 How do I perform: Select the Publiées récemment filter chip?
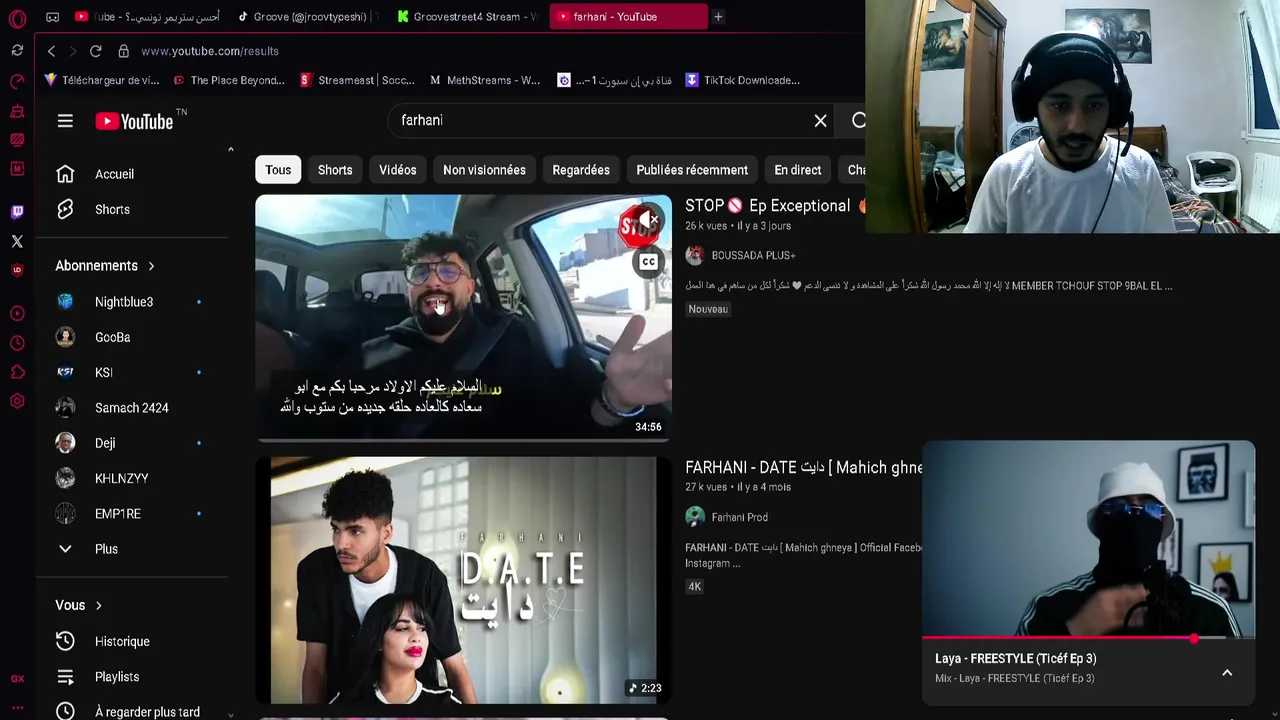point(692,170)
